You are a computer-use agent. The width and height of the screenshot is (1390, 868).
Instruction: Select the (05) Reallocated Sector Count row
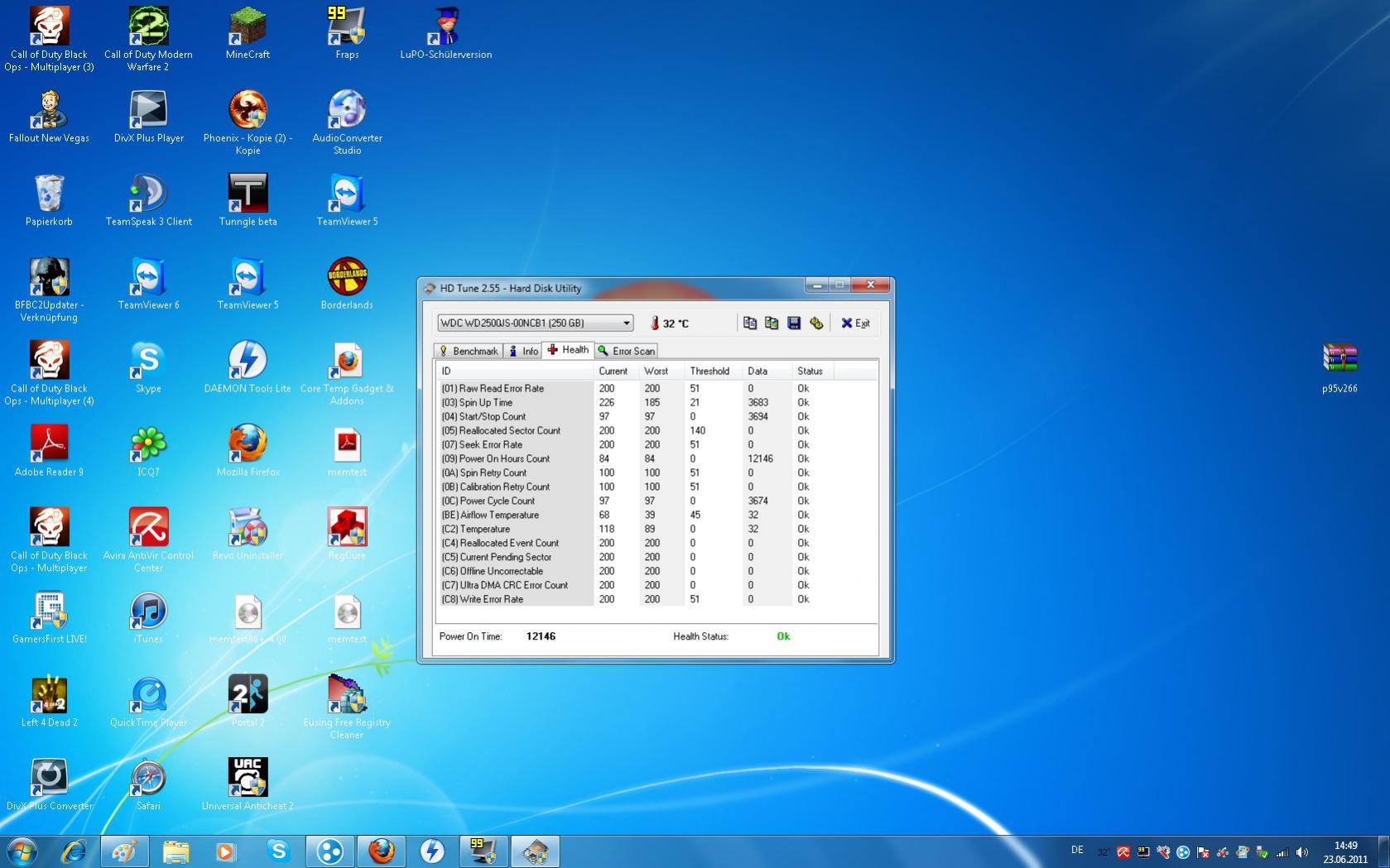click(x=656, y=430)
